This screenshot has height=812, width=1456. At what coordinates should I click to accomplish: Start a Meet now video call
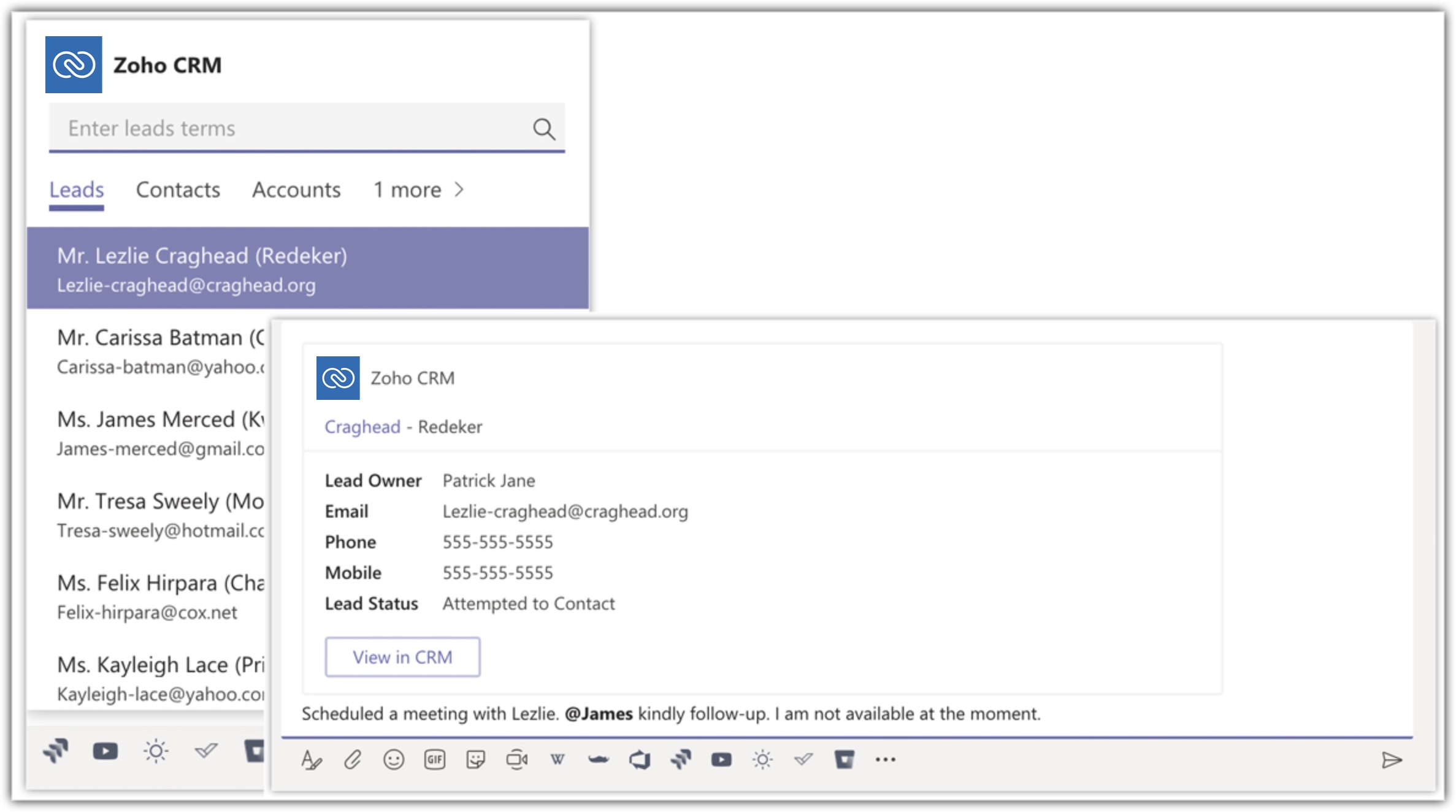click(x=517, y=760)
